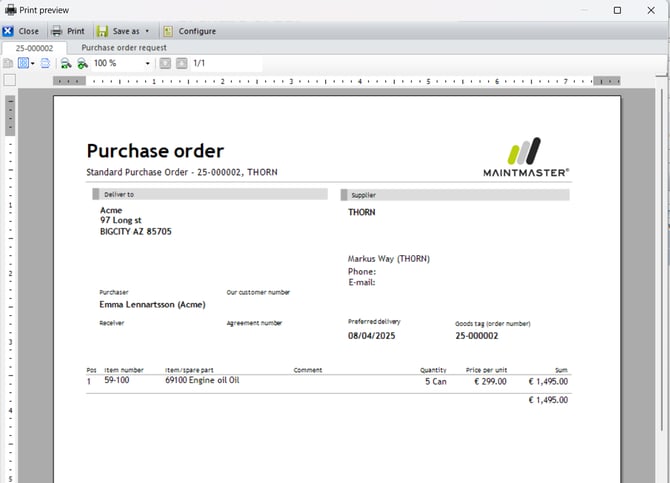Click the grey copy page icon
This screenshot has width=670, height=483.
pos(8,64)
